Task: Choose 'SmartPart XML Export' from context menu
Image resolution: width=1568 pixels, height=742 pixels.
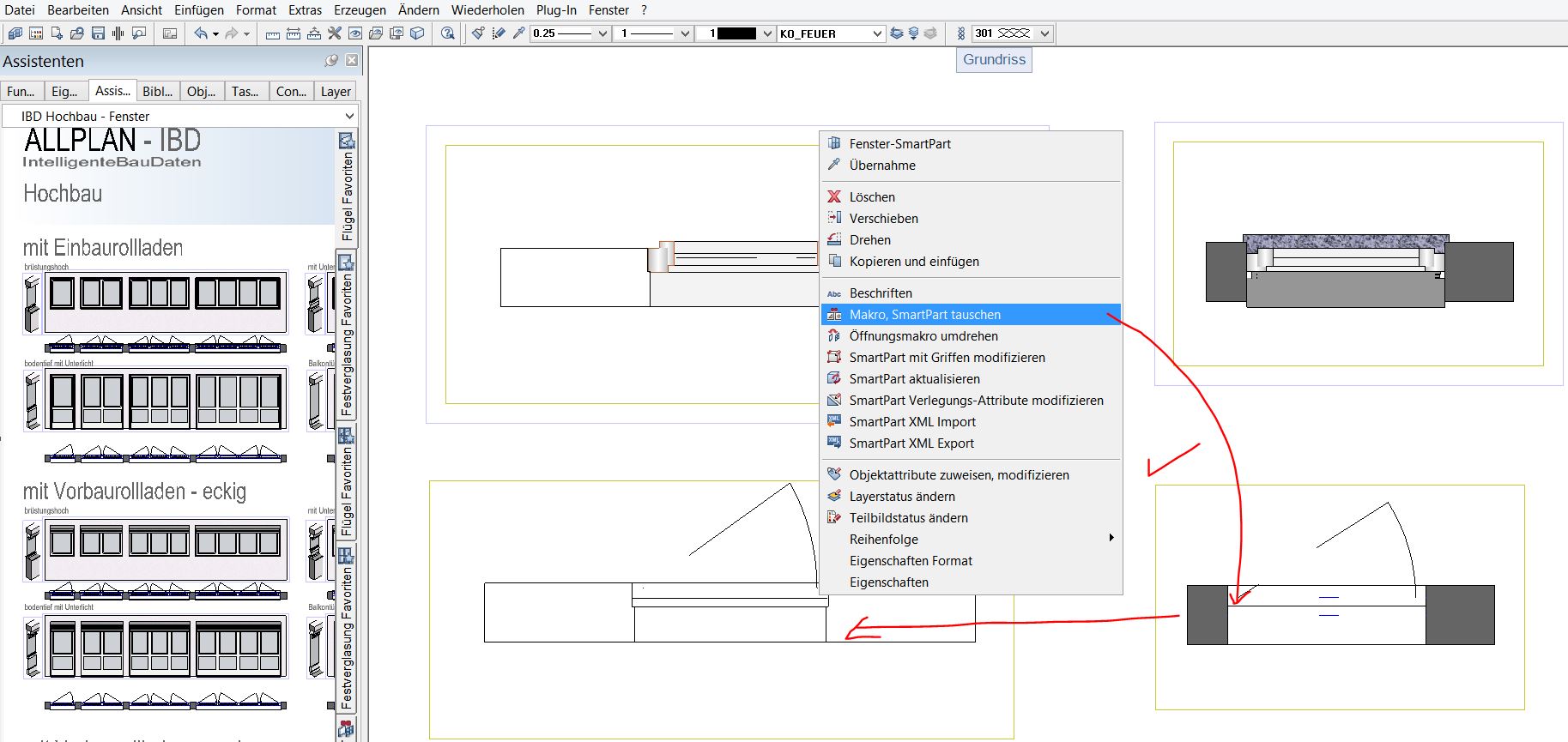Action: click(911, 443)
